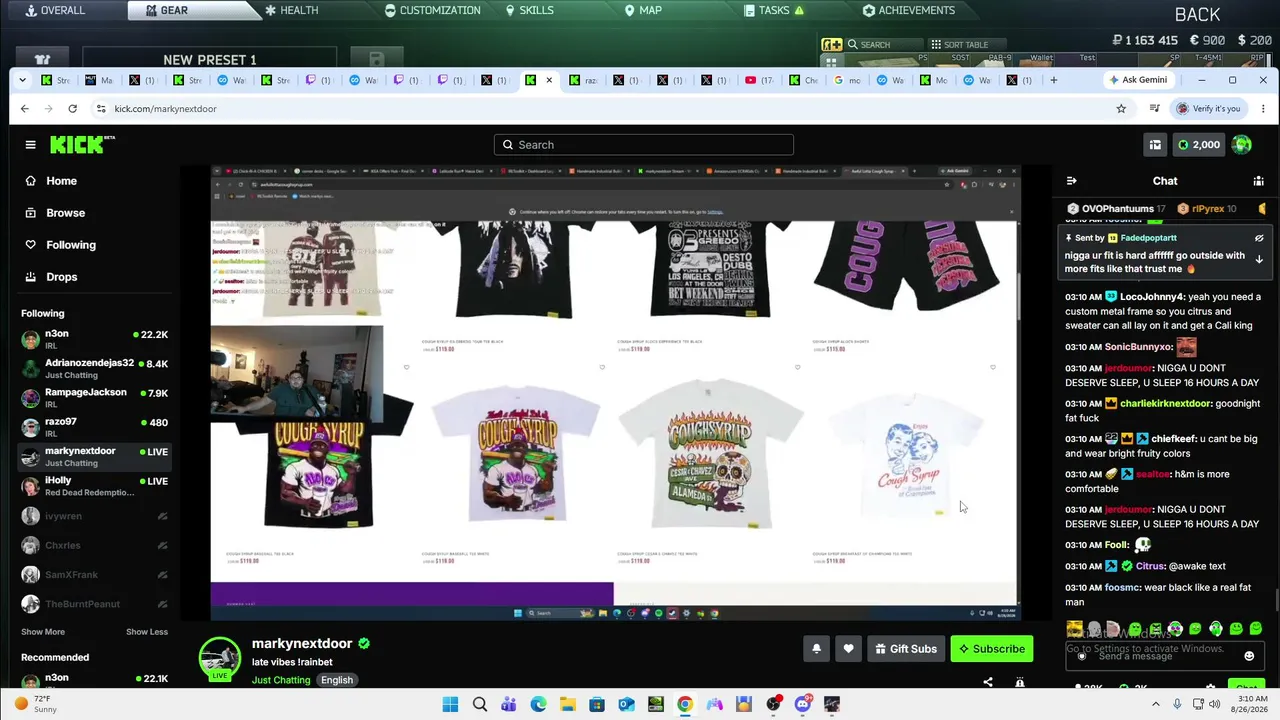This screenshot has height=720, width=1280.
Task: Open n3on's channel in Following list
Action: 95,340
